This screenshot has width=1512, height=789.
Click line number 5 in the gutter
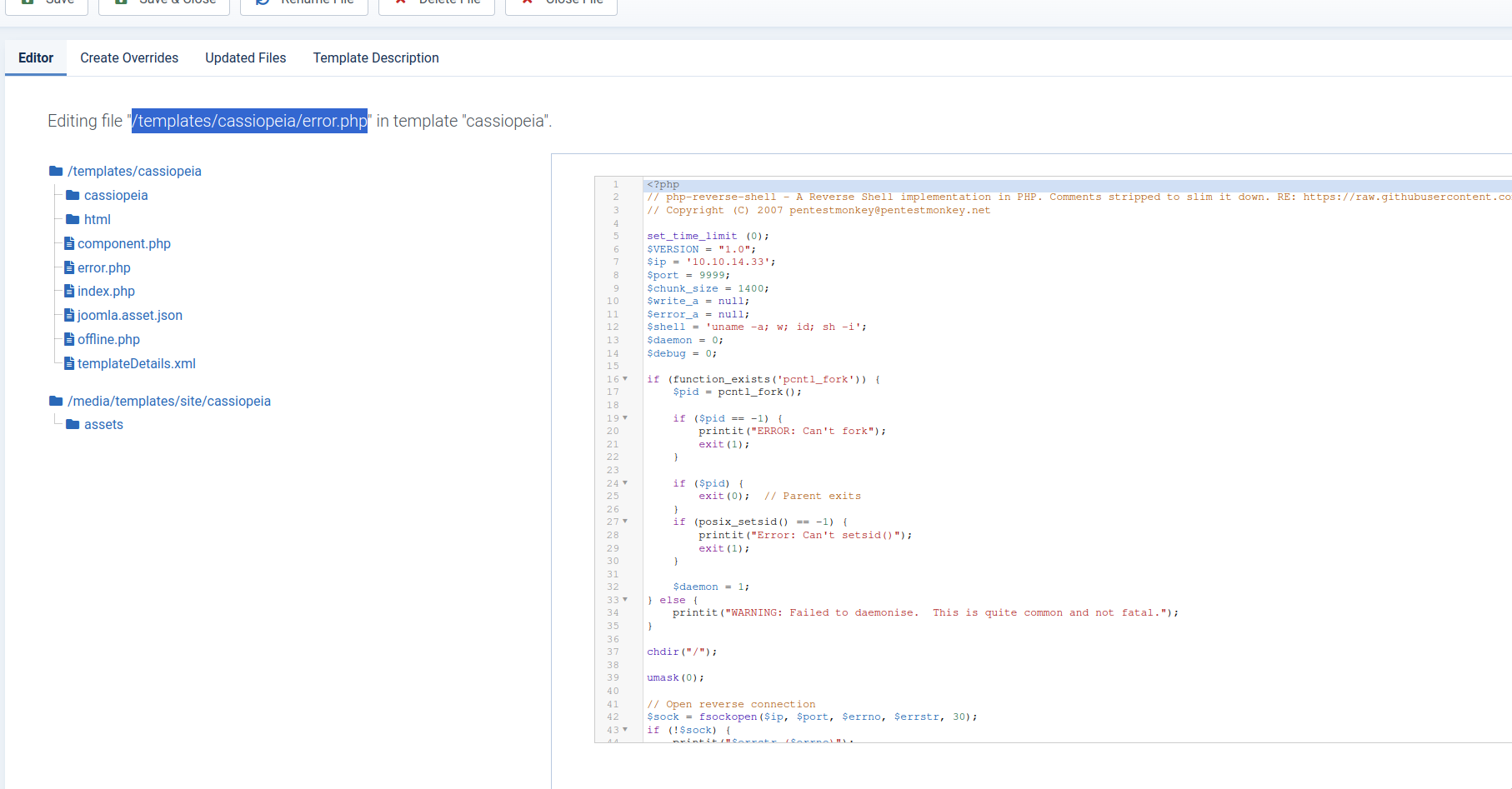(616, 236)
